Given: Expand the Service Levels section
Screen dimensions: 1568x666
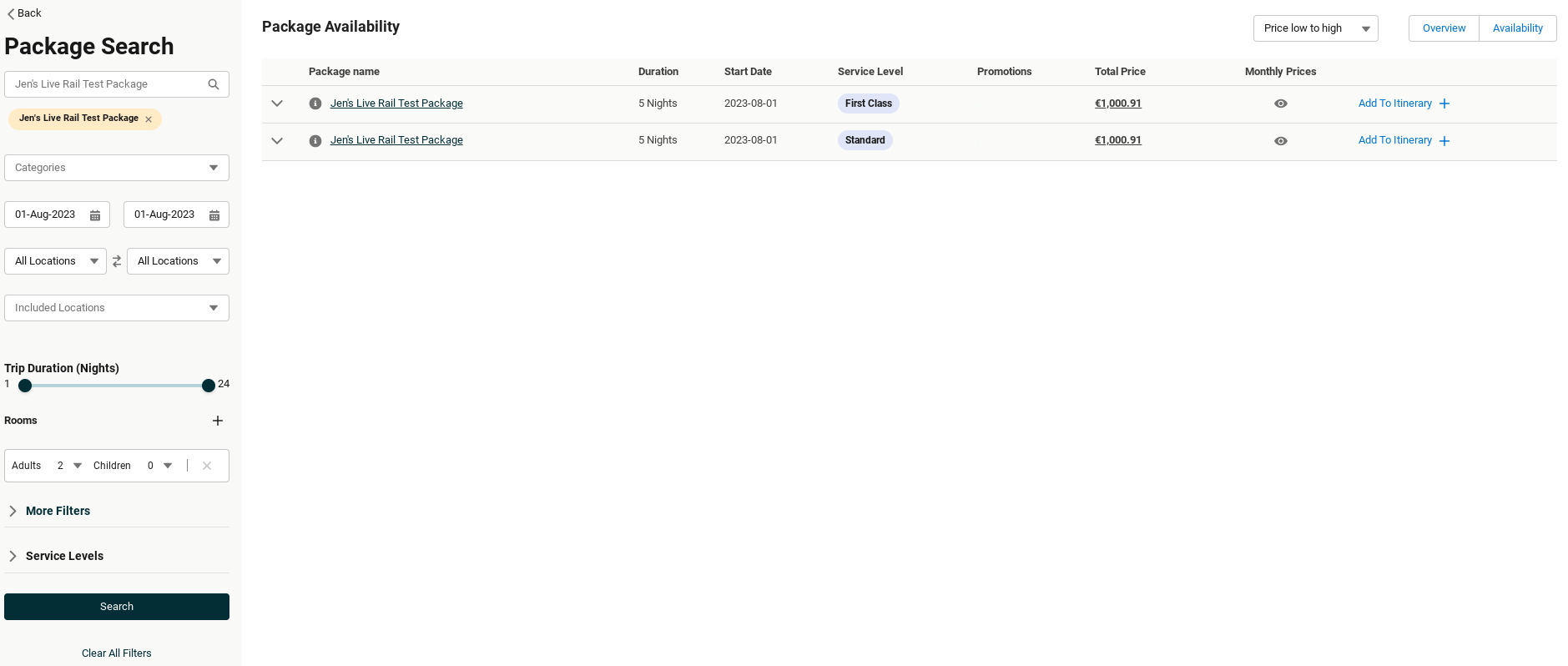Looking at the screenshot, I should click(x=64, y=556).
